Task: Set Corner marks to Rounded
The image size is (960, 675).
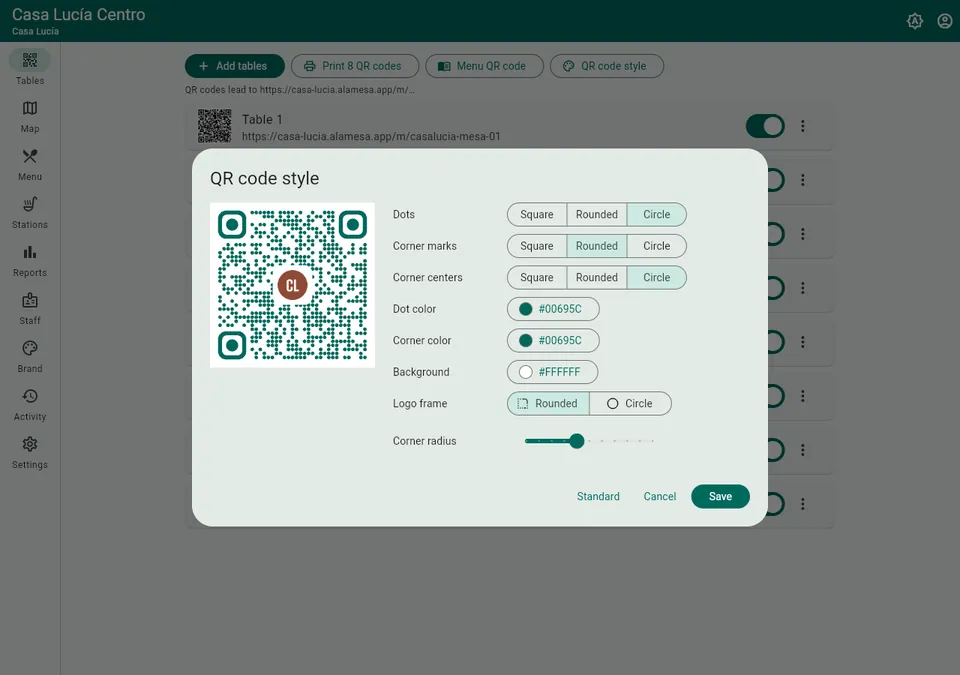Action: 596,246
